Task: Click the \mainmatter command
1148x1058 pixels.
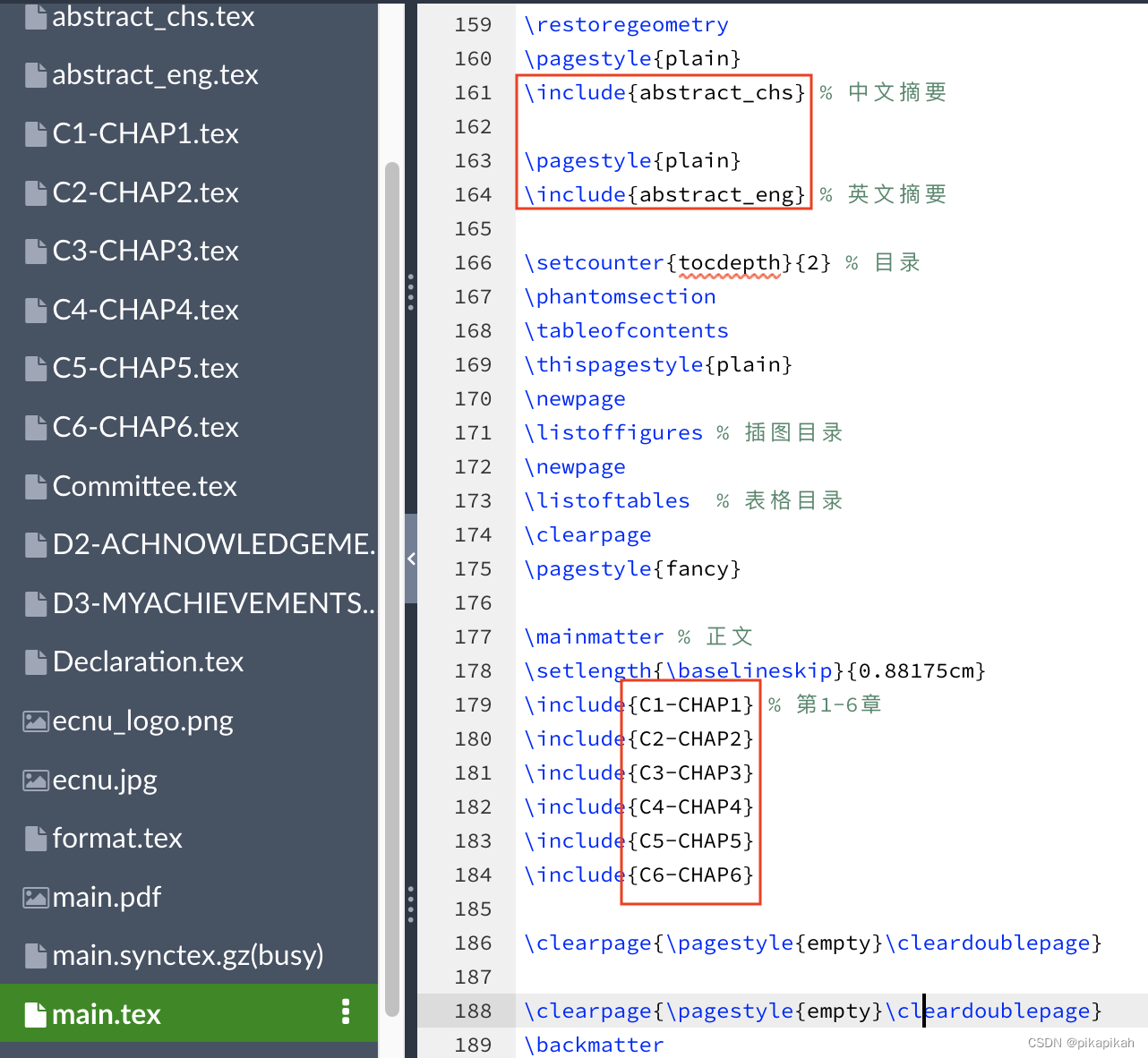Action: pos(594,637)
